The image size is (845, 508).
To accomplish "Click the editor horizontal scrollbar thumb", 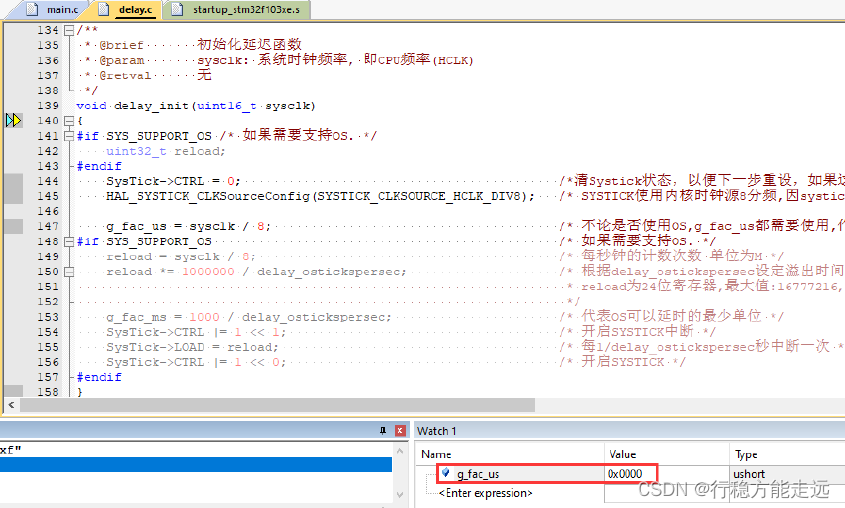I will 278,405.
